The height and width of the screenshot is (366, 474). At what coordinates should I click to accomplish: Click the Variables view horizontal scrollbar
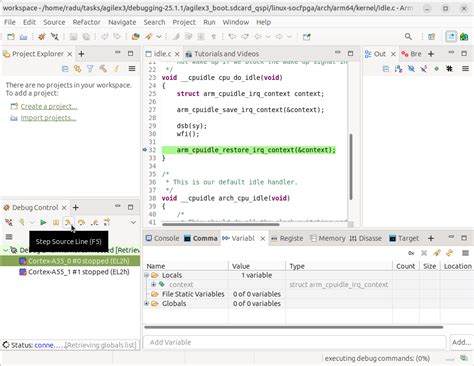tap(294, 327)
